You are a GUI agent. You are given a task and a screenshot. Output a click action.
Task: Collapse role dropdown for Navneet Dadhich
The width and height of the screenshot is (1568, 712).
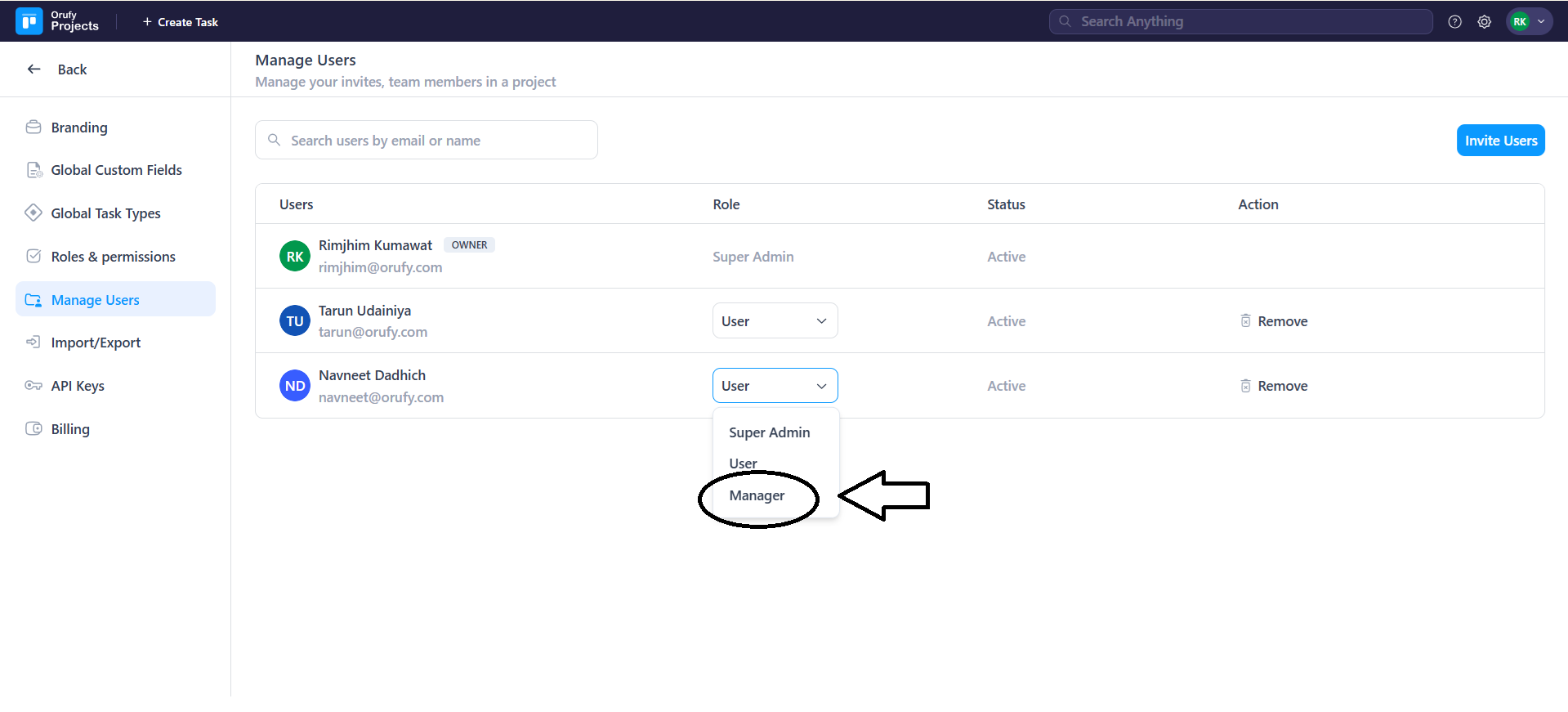point(775,386)
